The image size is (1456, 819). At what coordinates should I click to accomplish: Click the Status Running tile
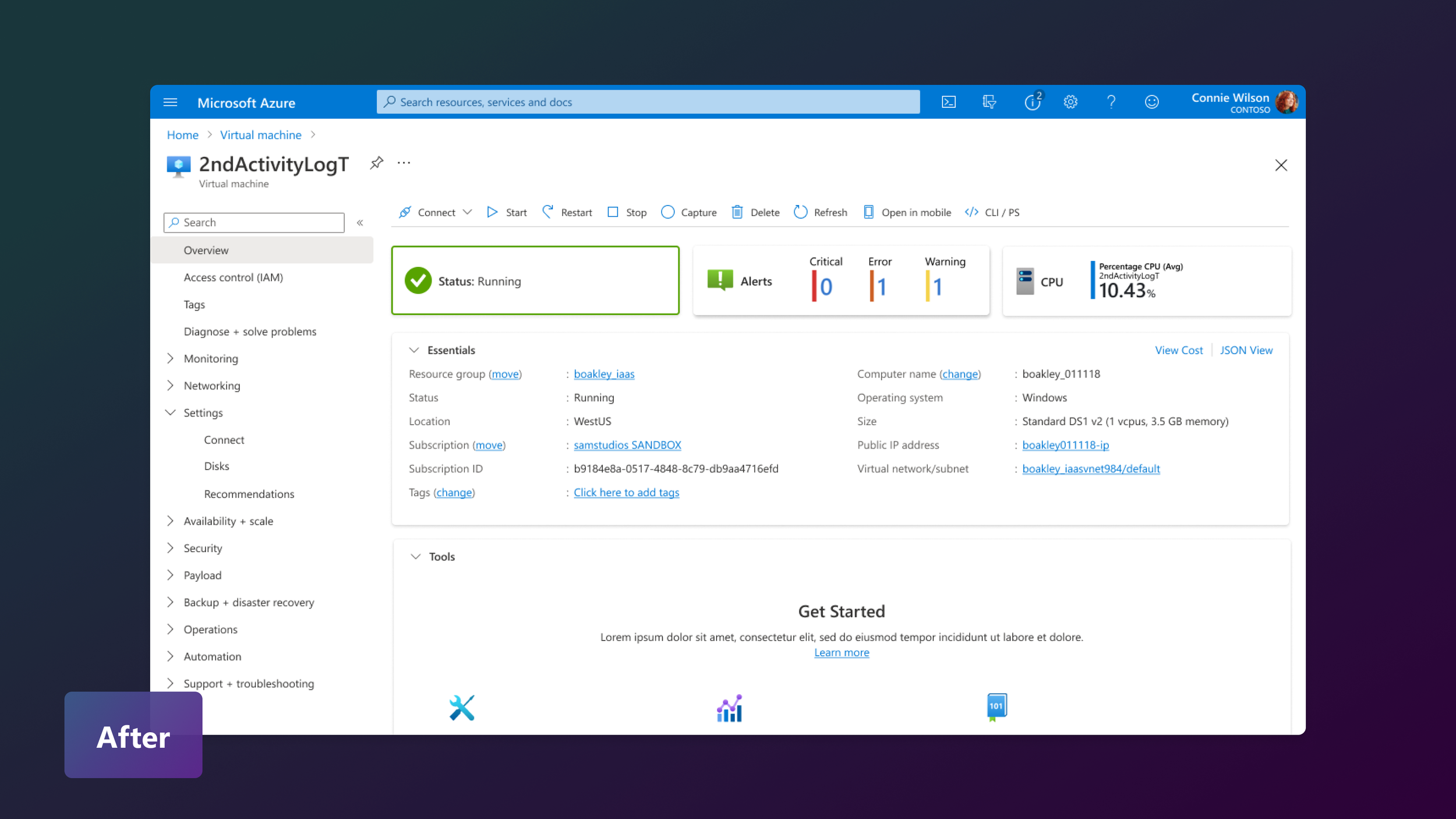pyautogui.click(x=535, y=281)
